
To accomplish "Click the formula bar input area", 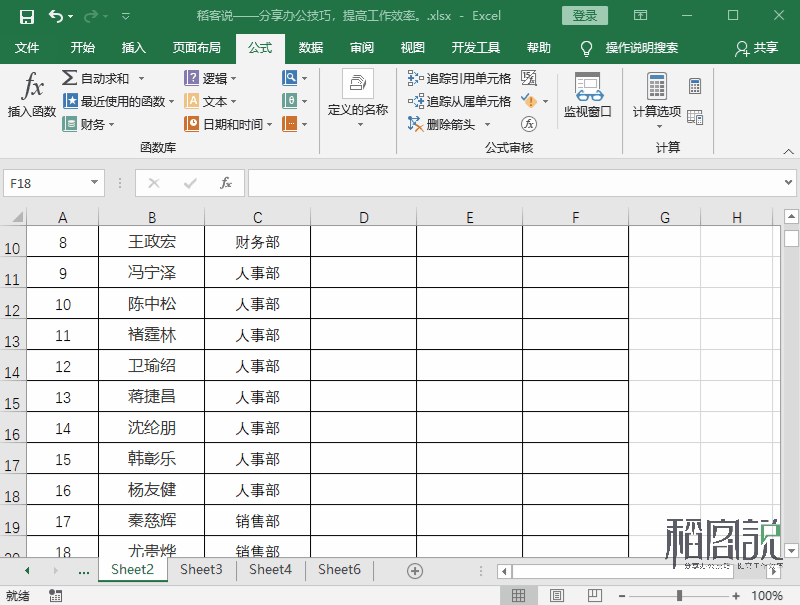I will tap(515, 183).
